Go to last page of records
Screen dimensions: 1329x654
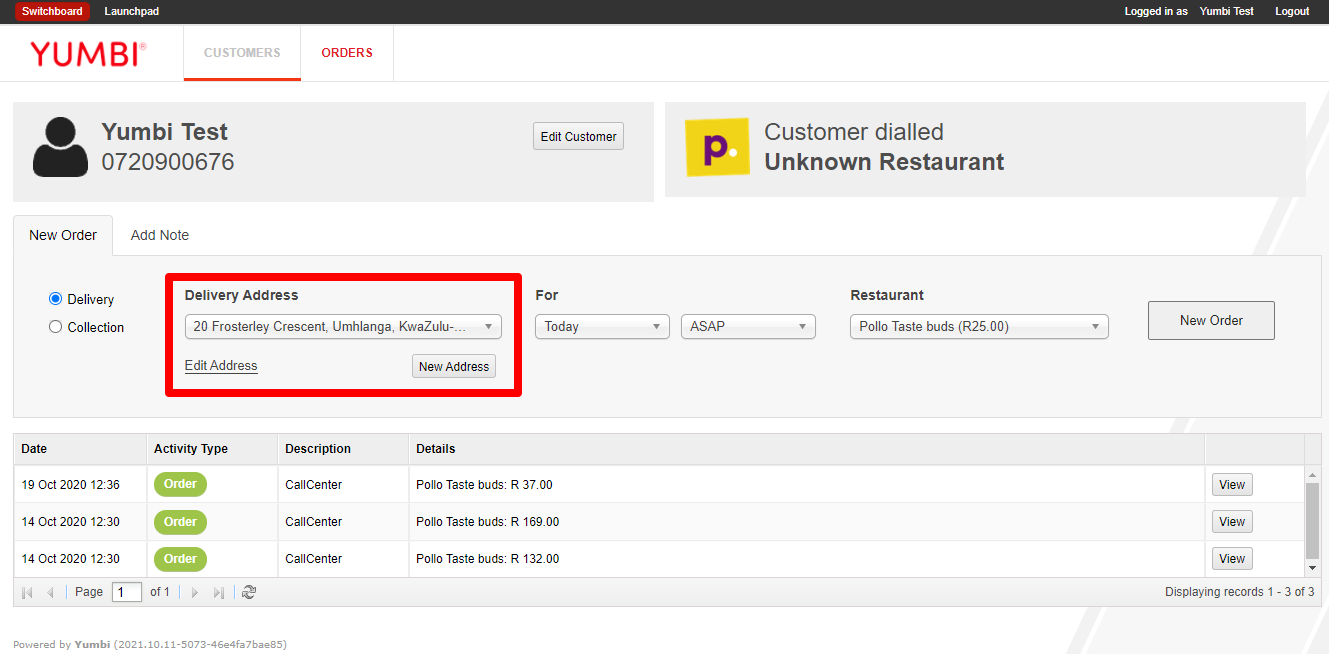pos(218,592)
